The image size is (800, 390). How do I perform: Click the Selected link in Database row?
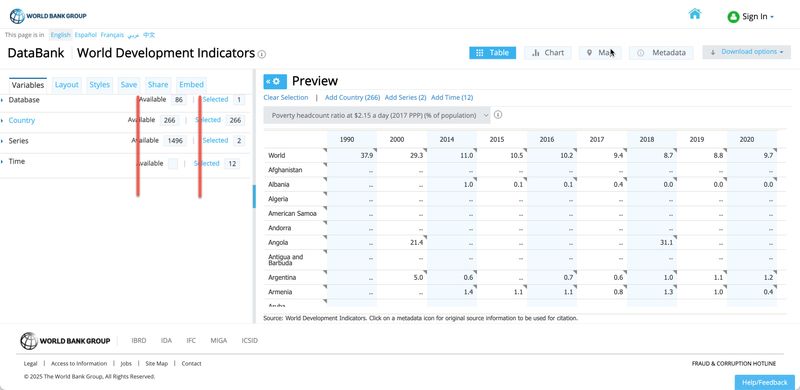coord(215,100)
